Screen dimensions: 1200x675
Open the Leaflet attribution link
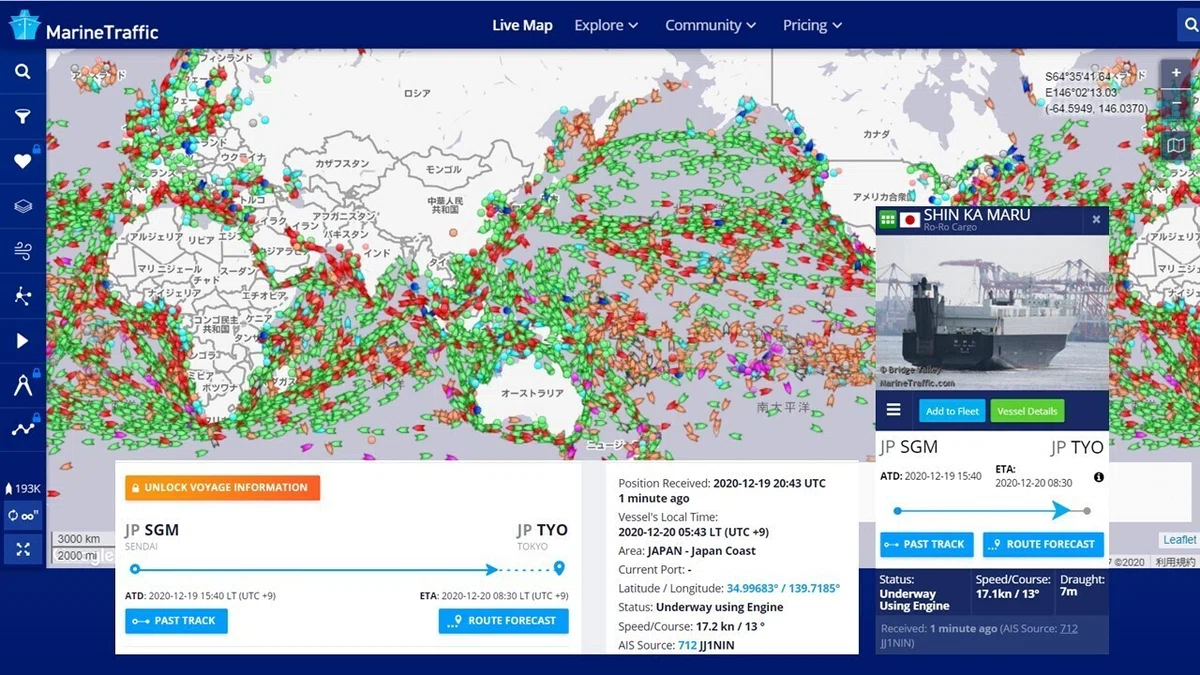point(1179,540)
